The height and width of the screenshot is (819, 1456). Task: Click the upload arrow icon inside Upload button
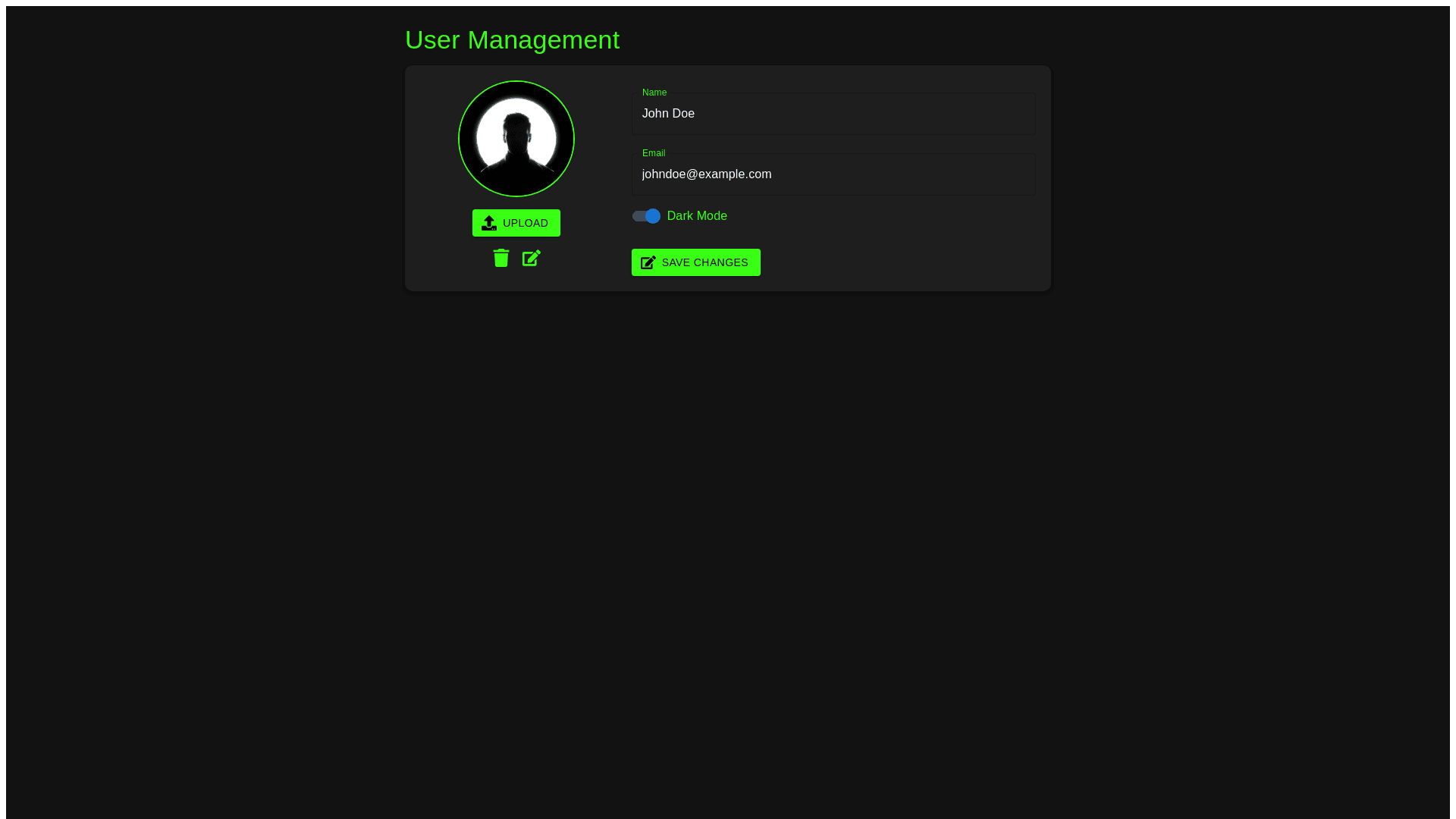tap(489, 223)
